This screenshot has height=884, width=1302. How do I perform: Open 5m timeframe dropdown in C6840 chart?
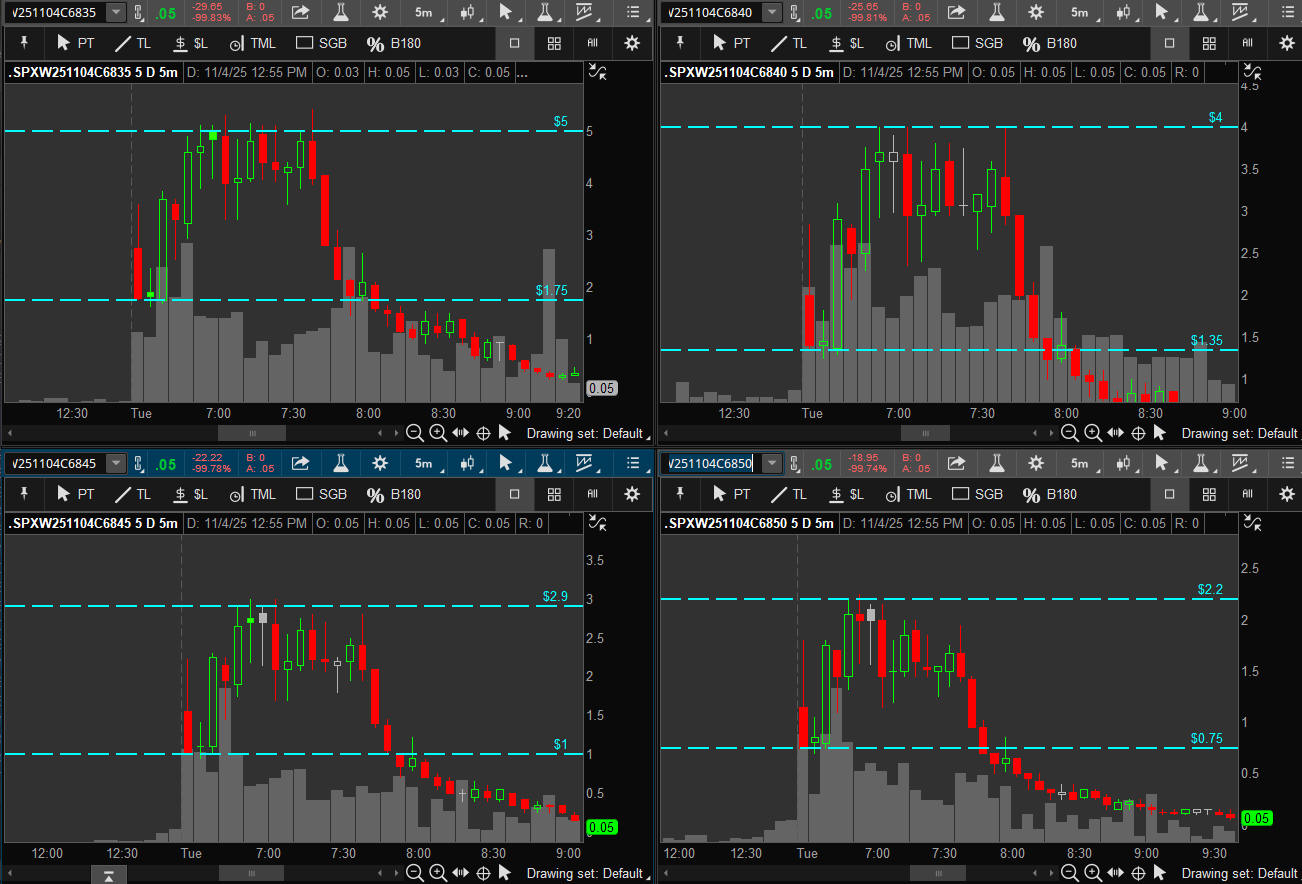click(1079, 12)
